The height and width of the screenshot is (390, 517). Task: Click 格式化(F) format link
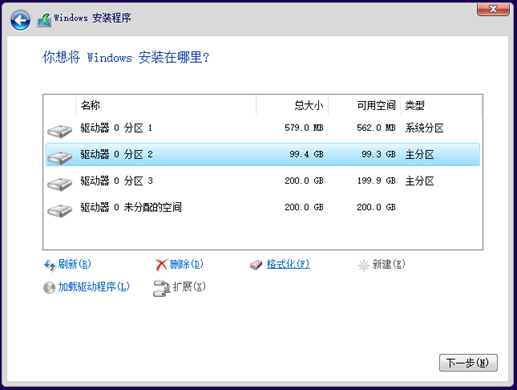288,264
